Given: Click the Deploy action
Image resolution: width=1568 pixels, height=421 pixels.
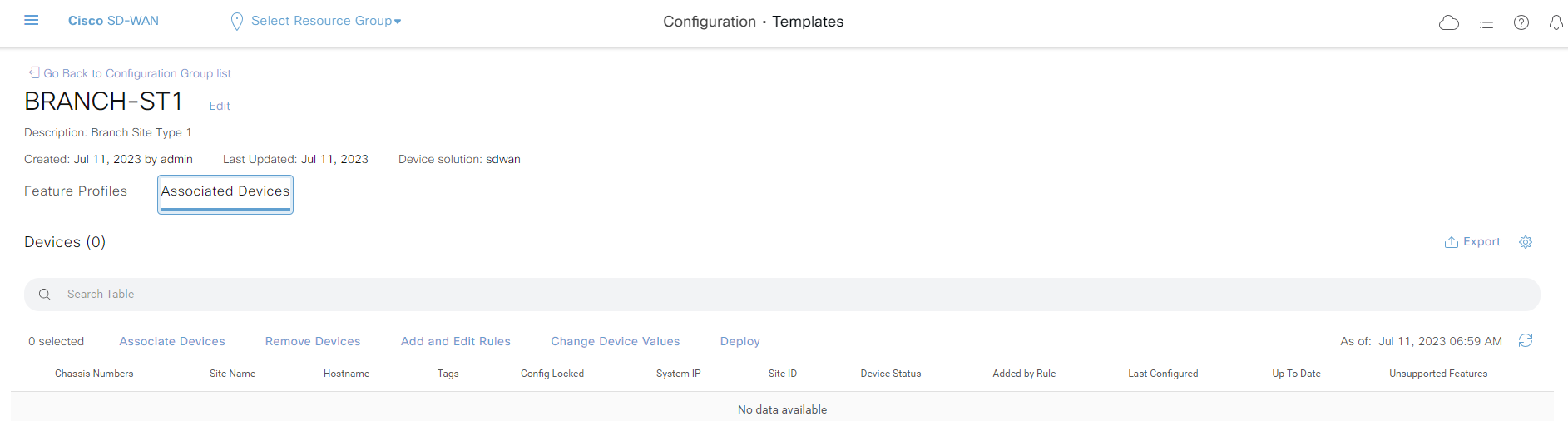Looking at the screenshot, I should pyautogui.click(x=740, y=341).
